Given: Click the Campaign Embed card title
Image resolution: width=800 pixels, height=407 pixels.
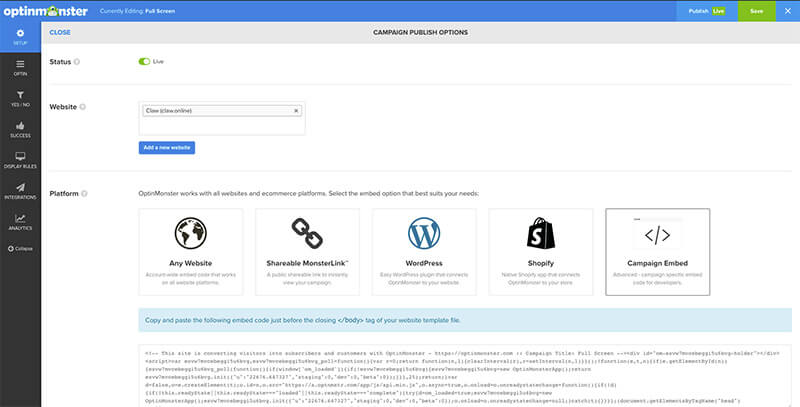Looking at the screenshot, I should pyautogui.click(x=658, y=263).
